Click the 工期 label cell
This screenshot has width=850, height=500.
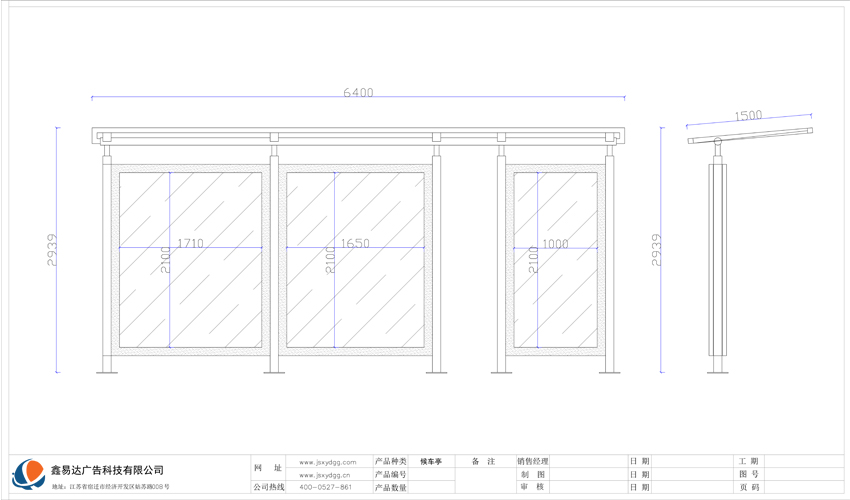(749, 461)
